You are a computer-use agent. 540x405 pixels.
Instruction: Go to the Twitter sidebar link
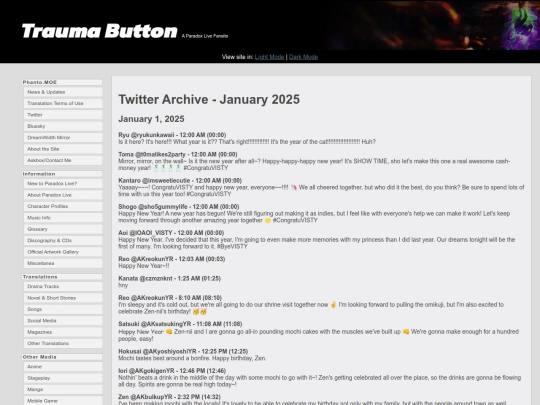[x=63, y=115]
